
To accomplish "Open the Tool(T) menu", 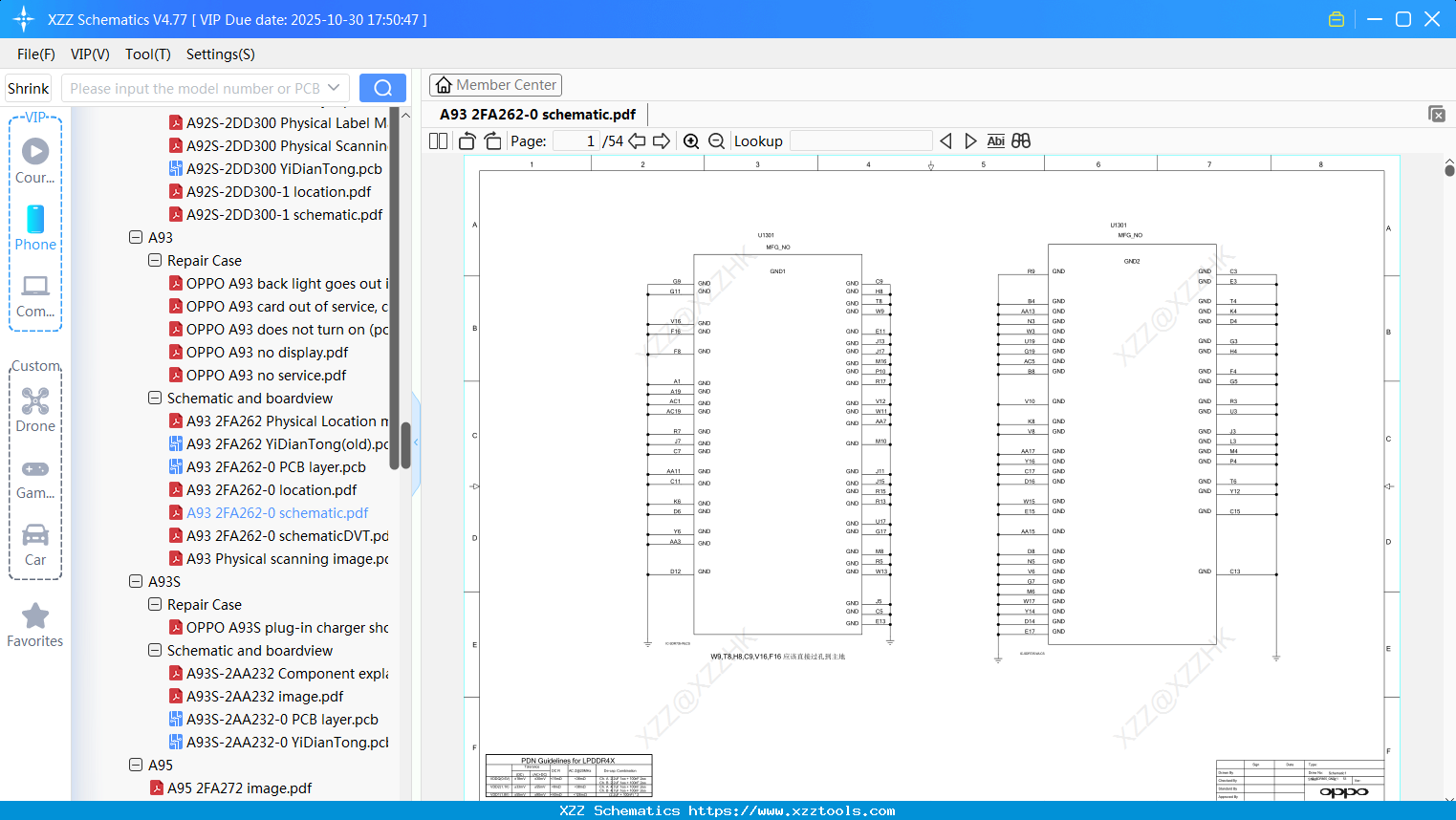I will (x=147, y=54).
